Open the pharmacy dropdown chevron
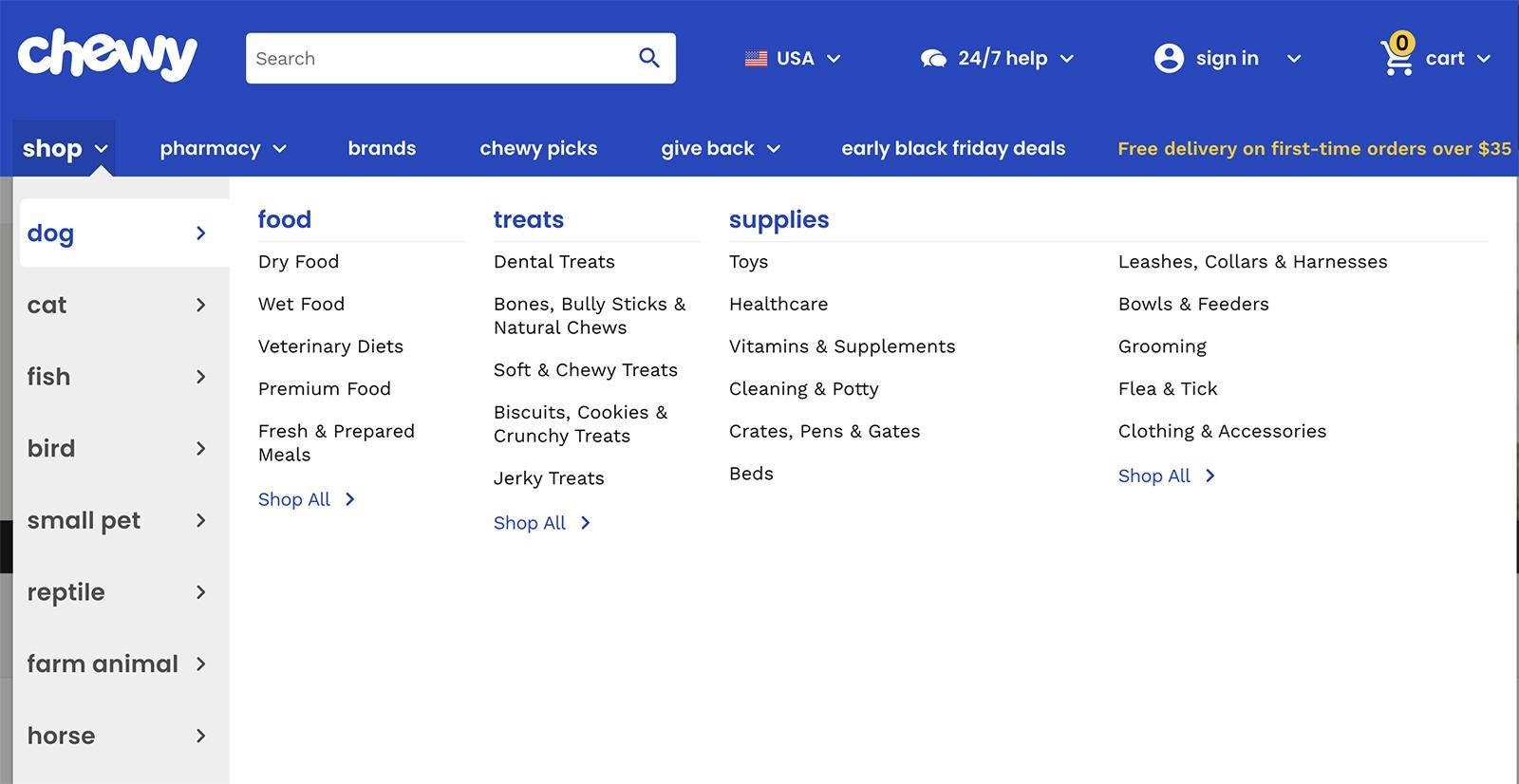This screenshot has height=784, width=1519. [279, 149]
